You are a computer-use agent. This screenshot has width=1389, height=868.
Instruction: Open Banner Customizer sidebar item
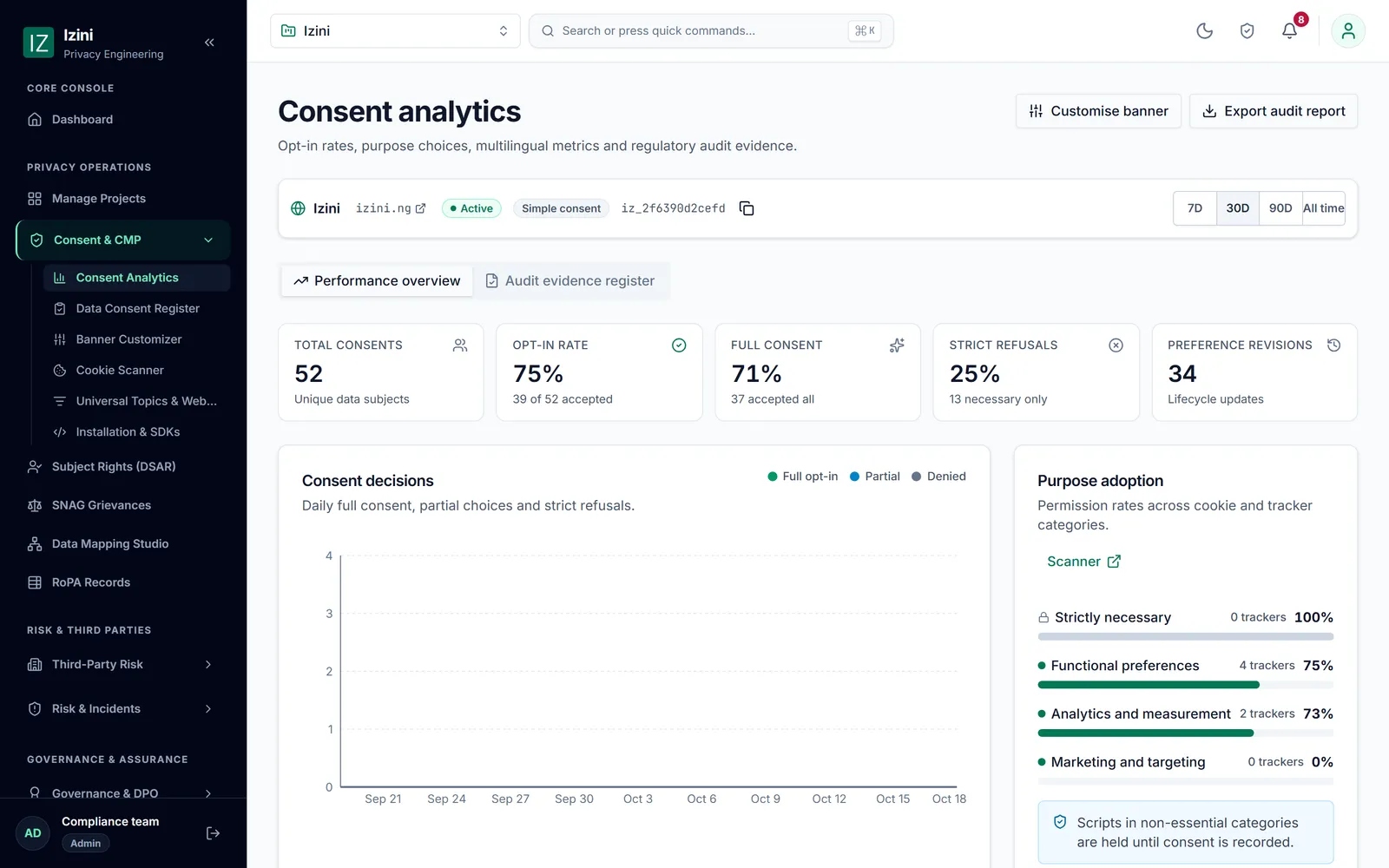pos(137,339)
